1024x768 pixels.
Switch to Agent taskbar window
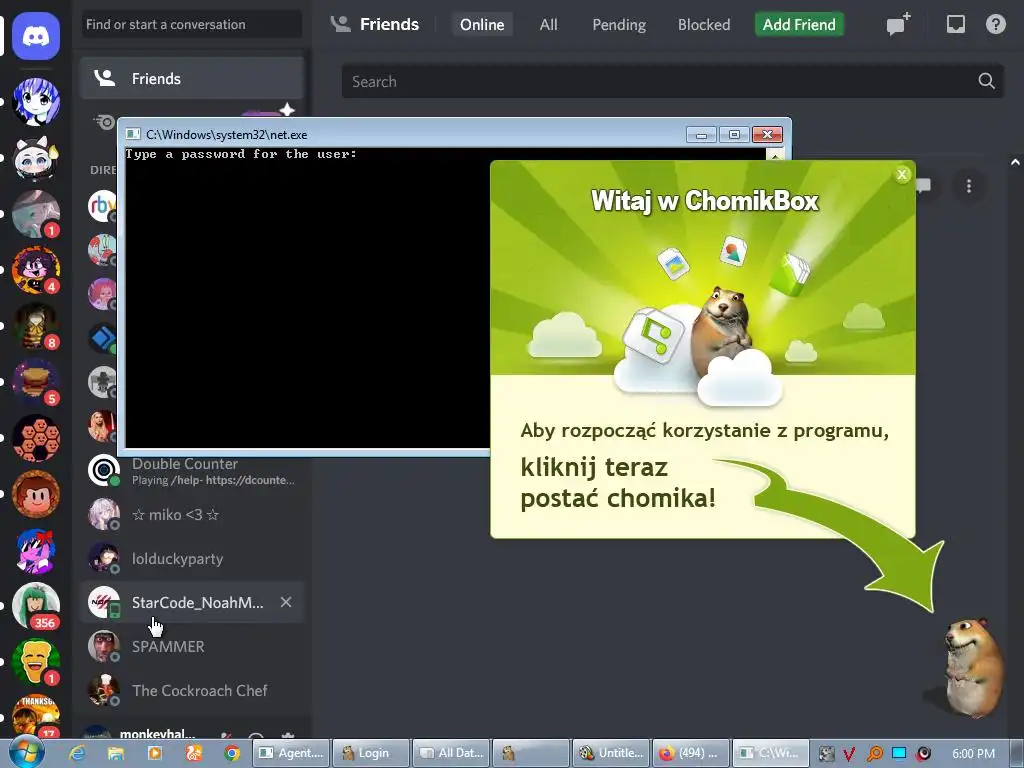(291, 753)
